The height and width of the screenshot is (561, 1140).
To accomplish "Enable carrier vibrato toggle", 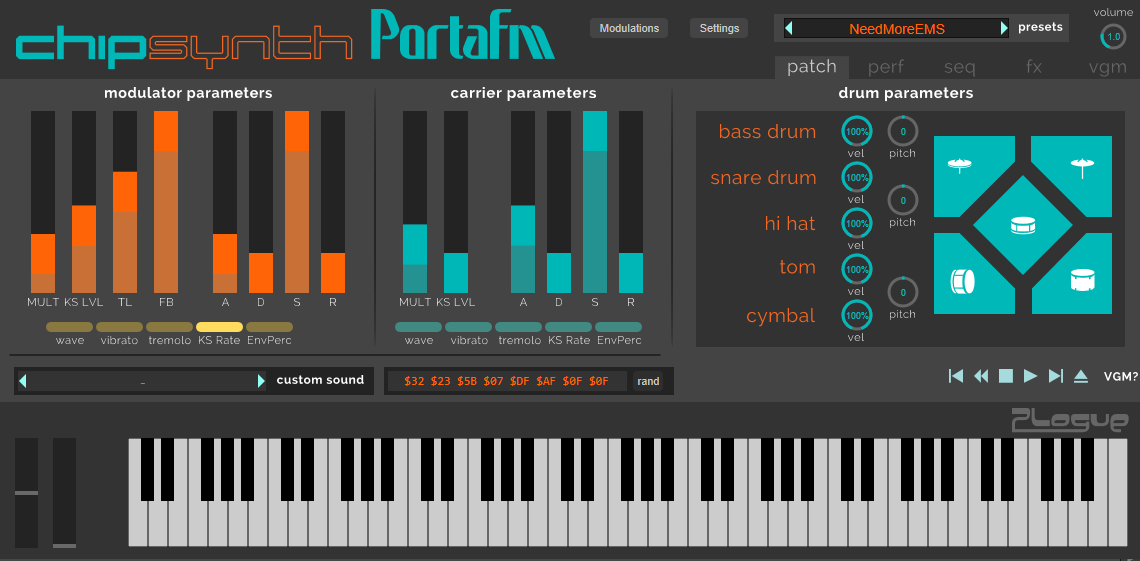I will [468, 327].
